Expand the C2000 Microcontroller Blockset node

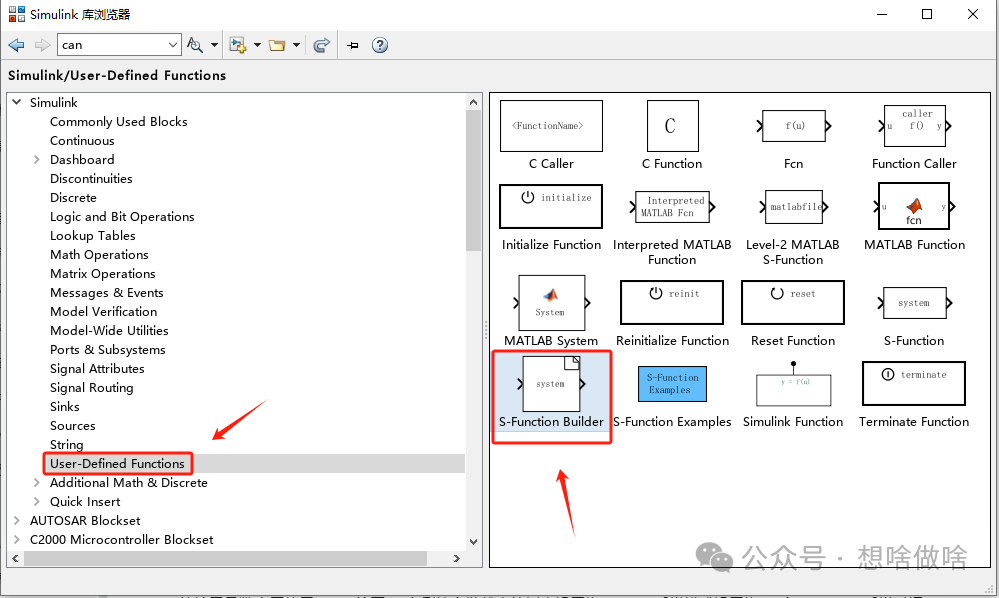[x=17, y=540]
